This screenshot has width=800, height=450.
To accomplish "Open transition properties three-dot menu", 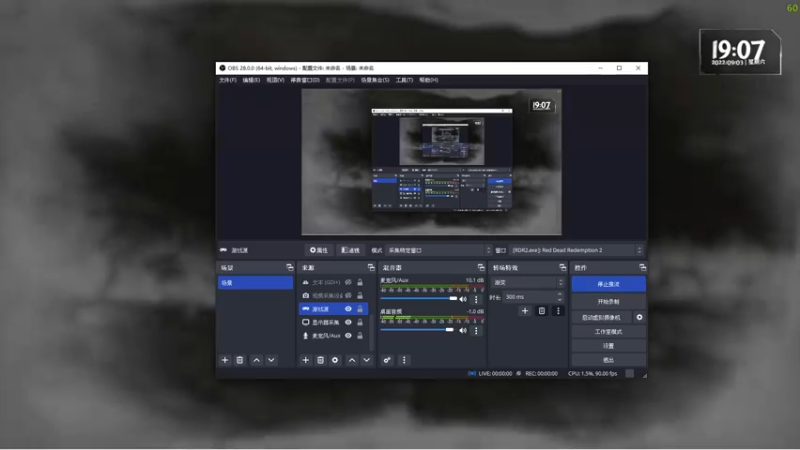I will pos(558,311).
